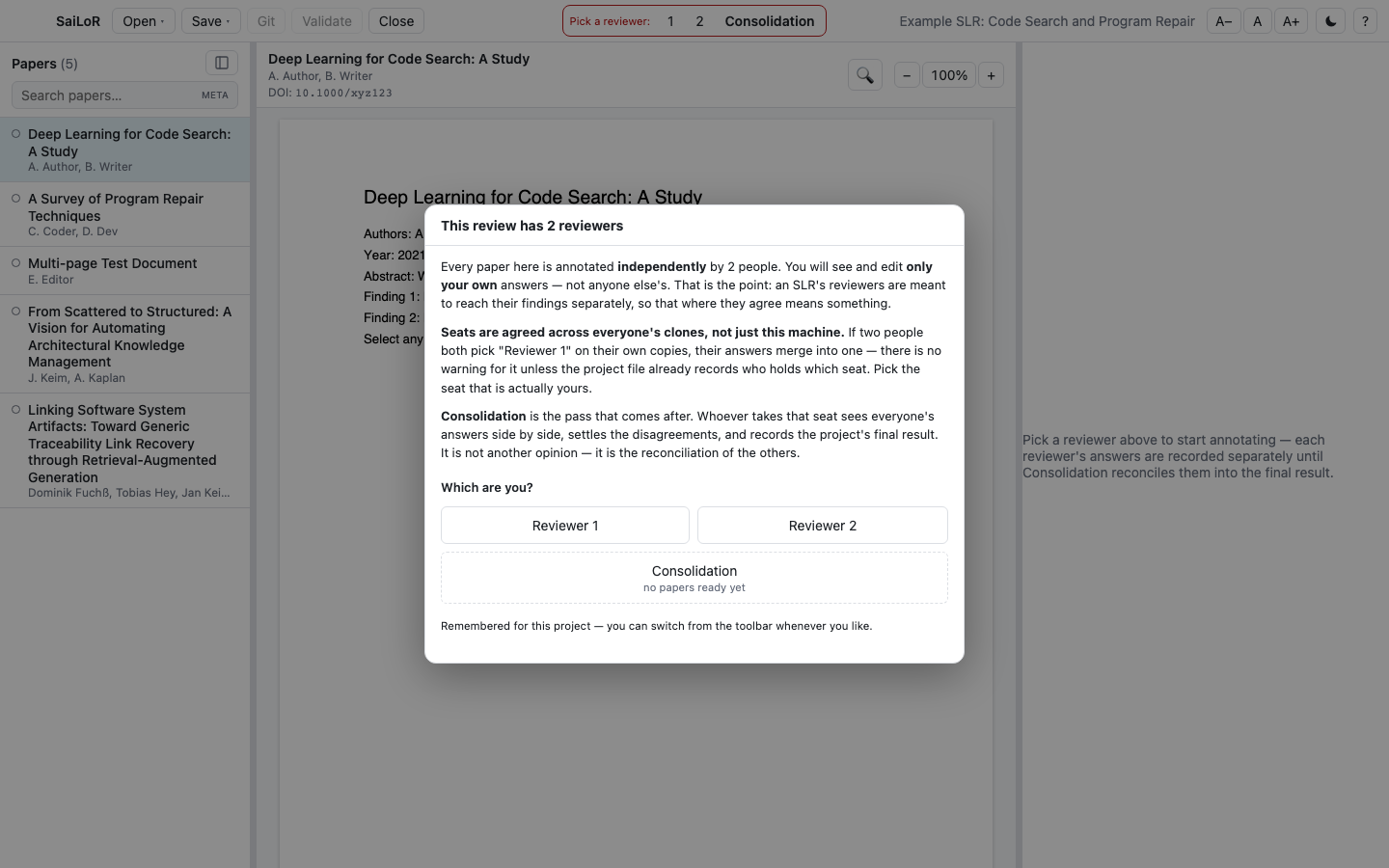Choose Consolidation seat in the dialog
Image resolution: width=1389 pixels, height=868 pixels.
tap(694, 578)
